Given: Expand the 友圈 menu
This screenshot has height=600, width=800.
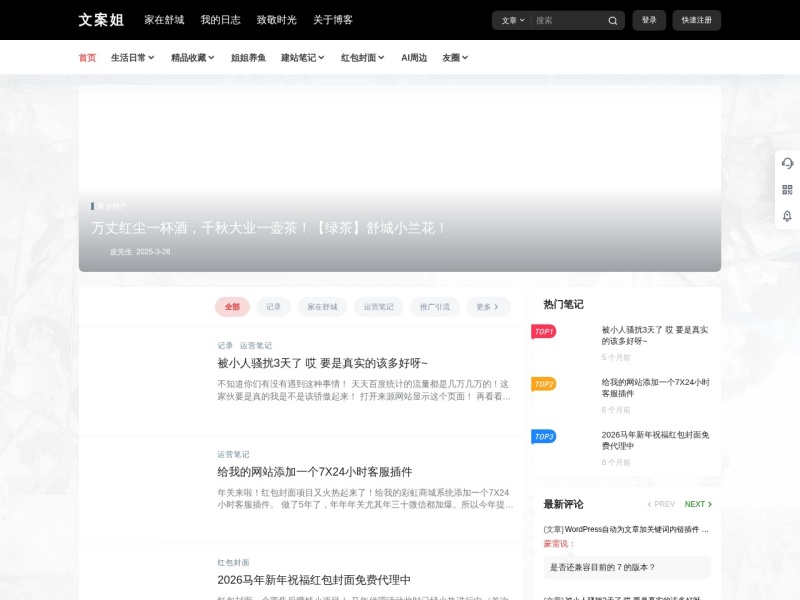Looking at the screenshot, I should pyautogui.click(x=455, y=58).
